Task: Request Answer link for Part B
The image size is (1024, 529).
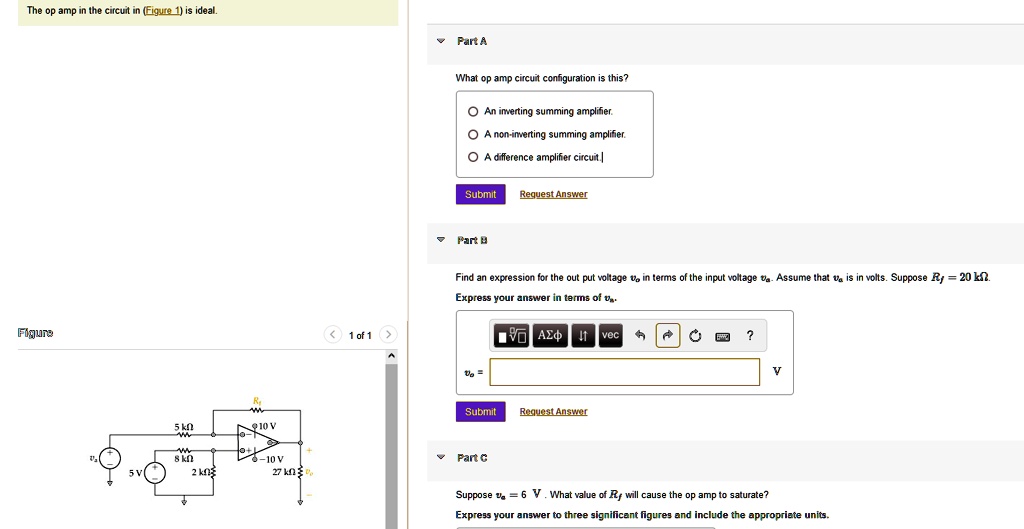Action: point(553,411)
